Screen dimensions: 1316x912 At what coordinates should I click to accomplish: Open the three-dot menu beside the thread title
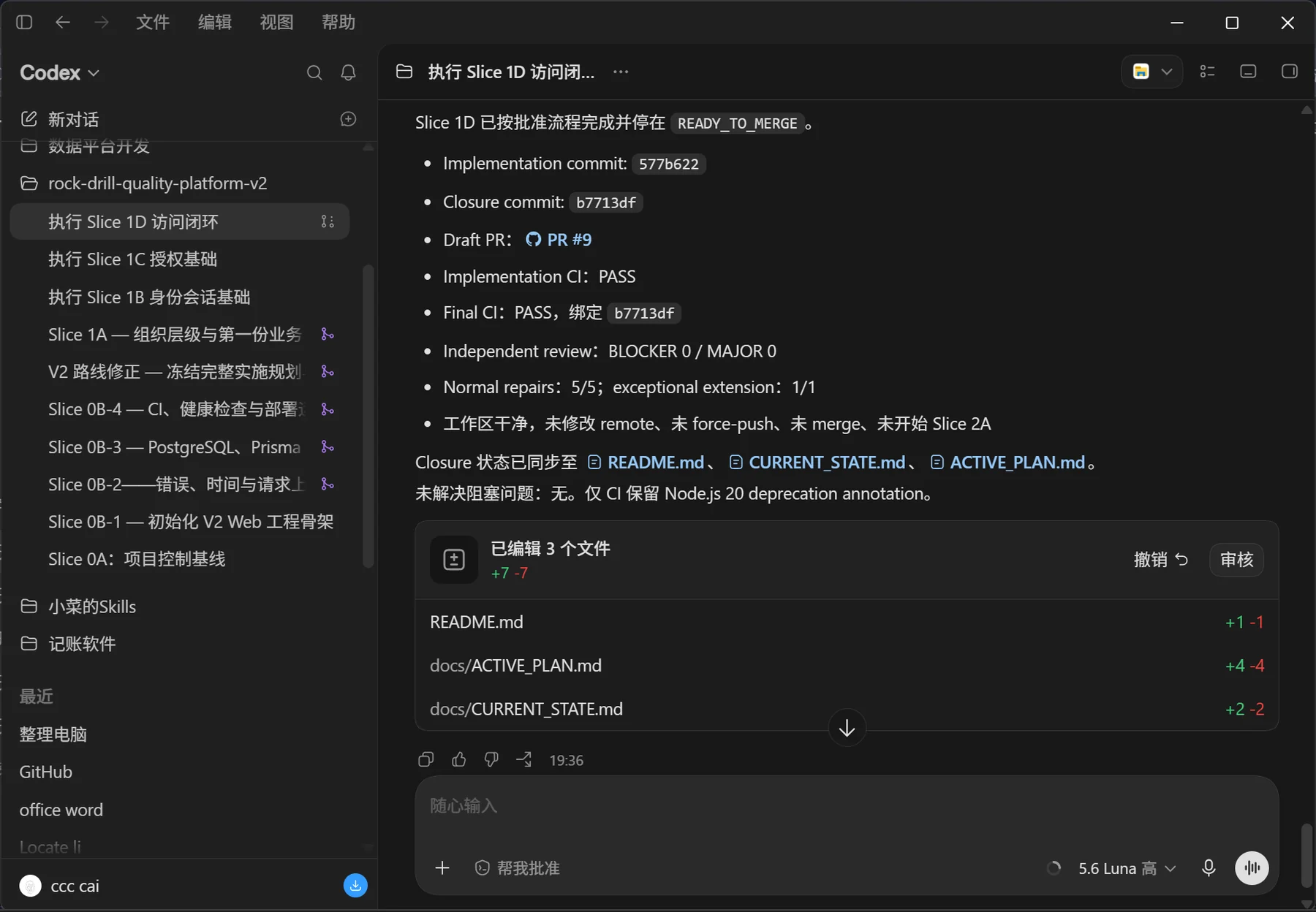[x=621, y=72]
